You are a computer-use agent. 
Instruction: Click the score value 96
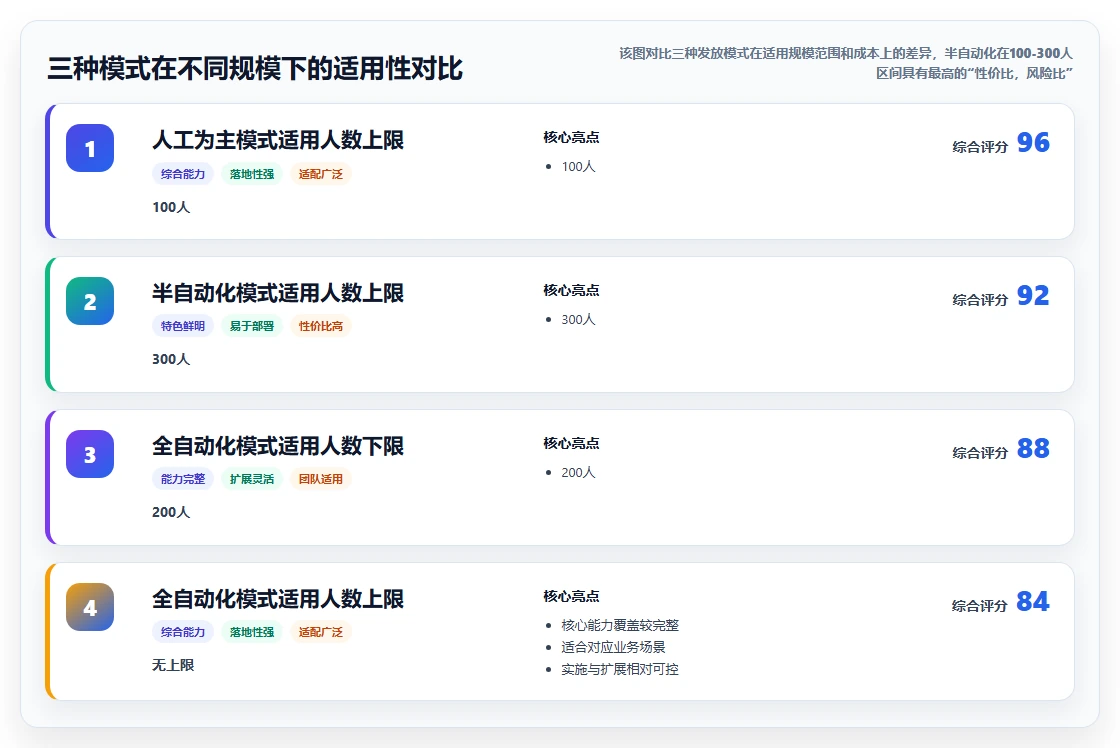(1033, 142)
